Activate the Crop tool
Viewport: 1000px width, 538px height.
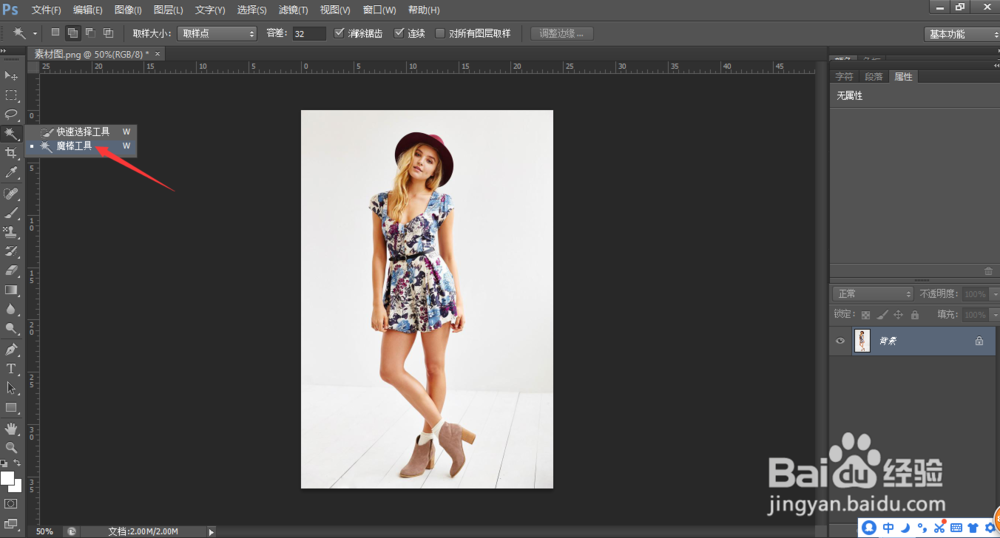(x=11, y=153)
